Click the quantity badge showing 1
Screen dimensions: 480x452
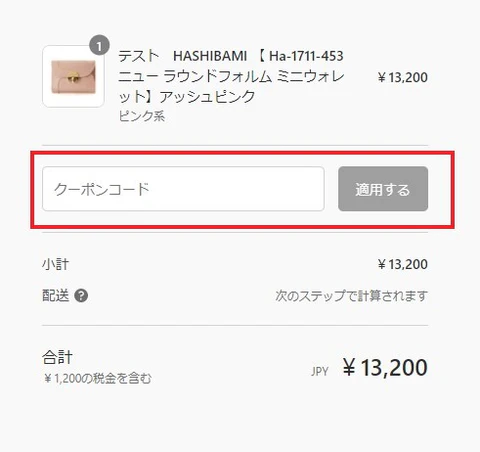click(x=99, y=45)
